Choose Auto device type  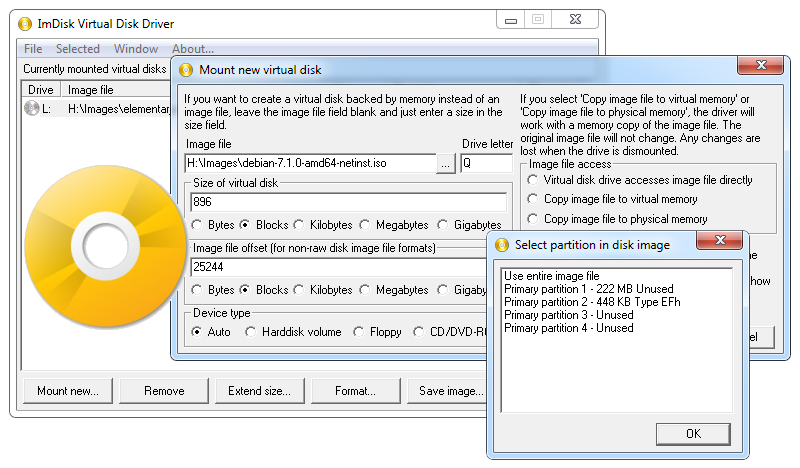coord(211,332)
